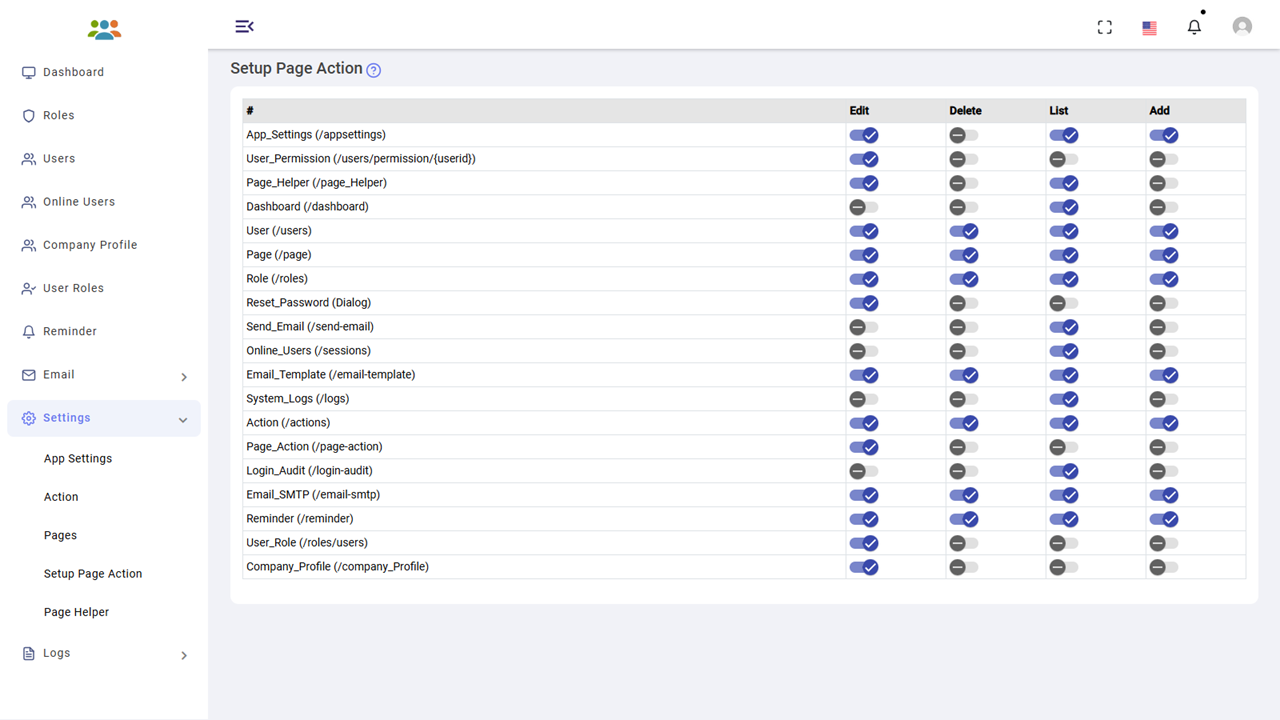Open Online Users in the sidebar
The width and height of the screenshot is (1280, 720).
[x=79, y=202]
